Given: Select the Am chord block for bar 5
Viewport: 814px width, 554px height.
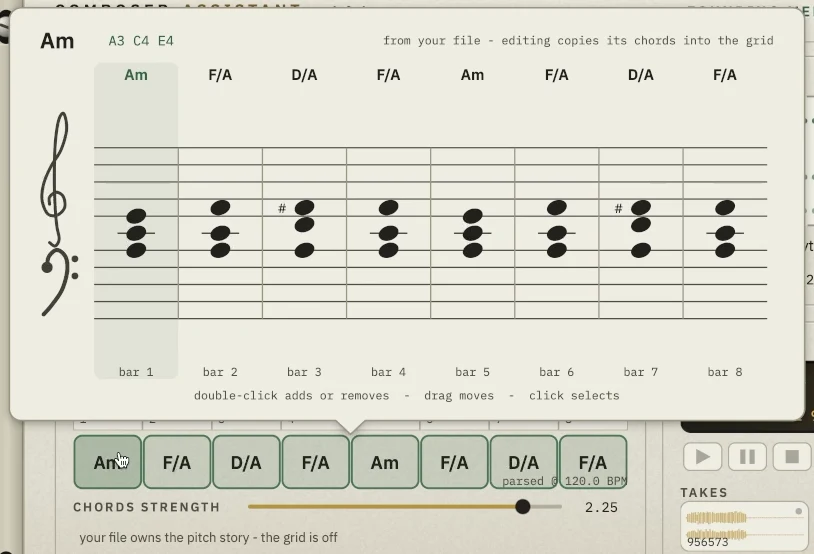Looking at the screenshot, I should (385, 462).
